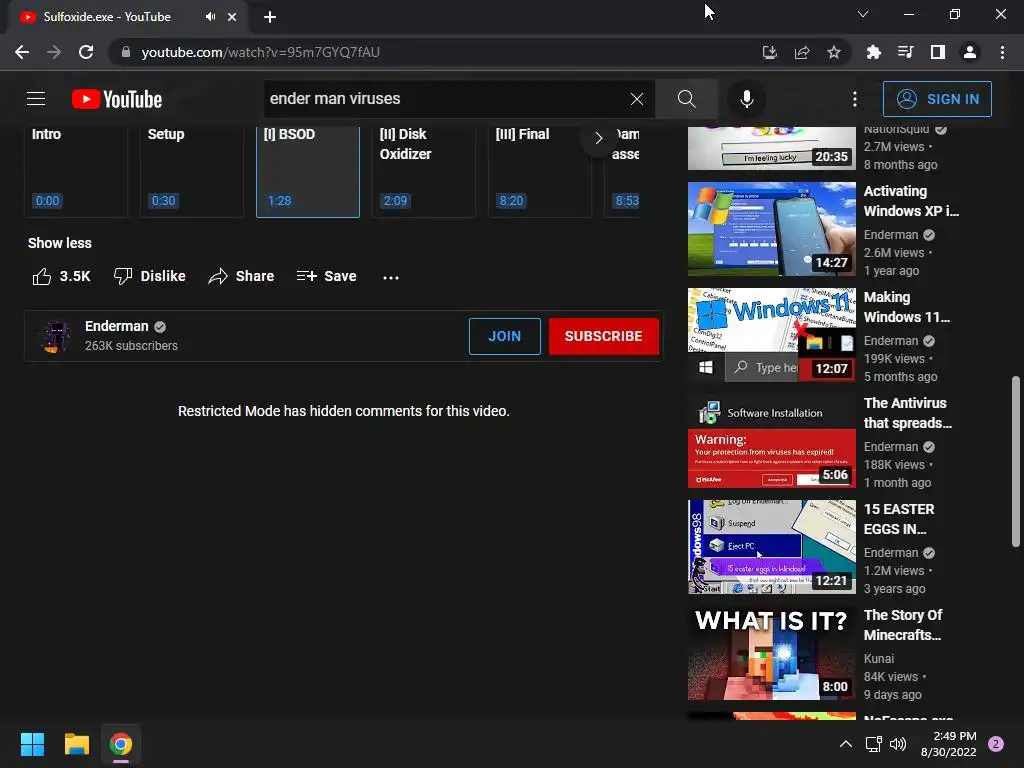Open a new tab with plus button
The image size is (1024, 768).
[x=270, y=17]
